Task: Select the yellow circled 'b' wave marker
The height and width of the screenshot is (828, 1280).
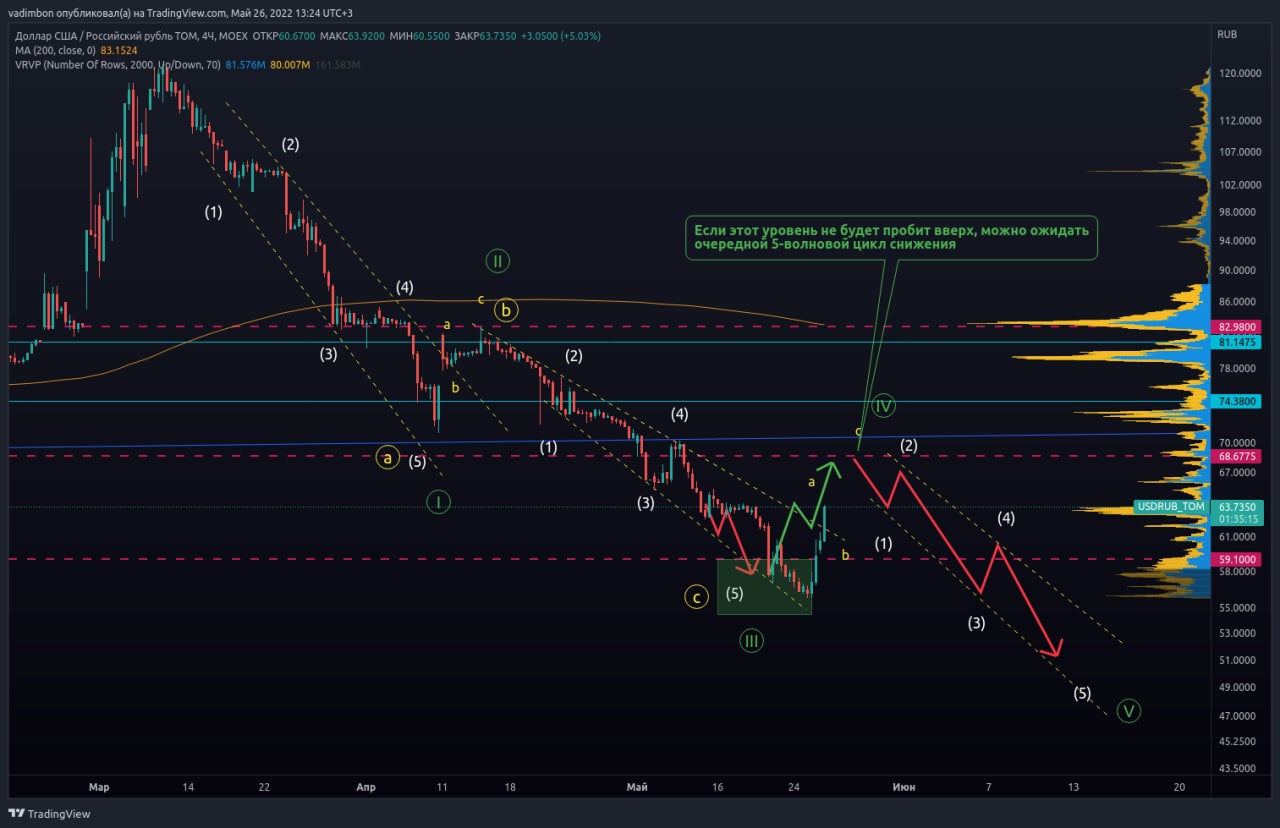Action: pyautogui.click(x=506, y=310)
